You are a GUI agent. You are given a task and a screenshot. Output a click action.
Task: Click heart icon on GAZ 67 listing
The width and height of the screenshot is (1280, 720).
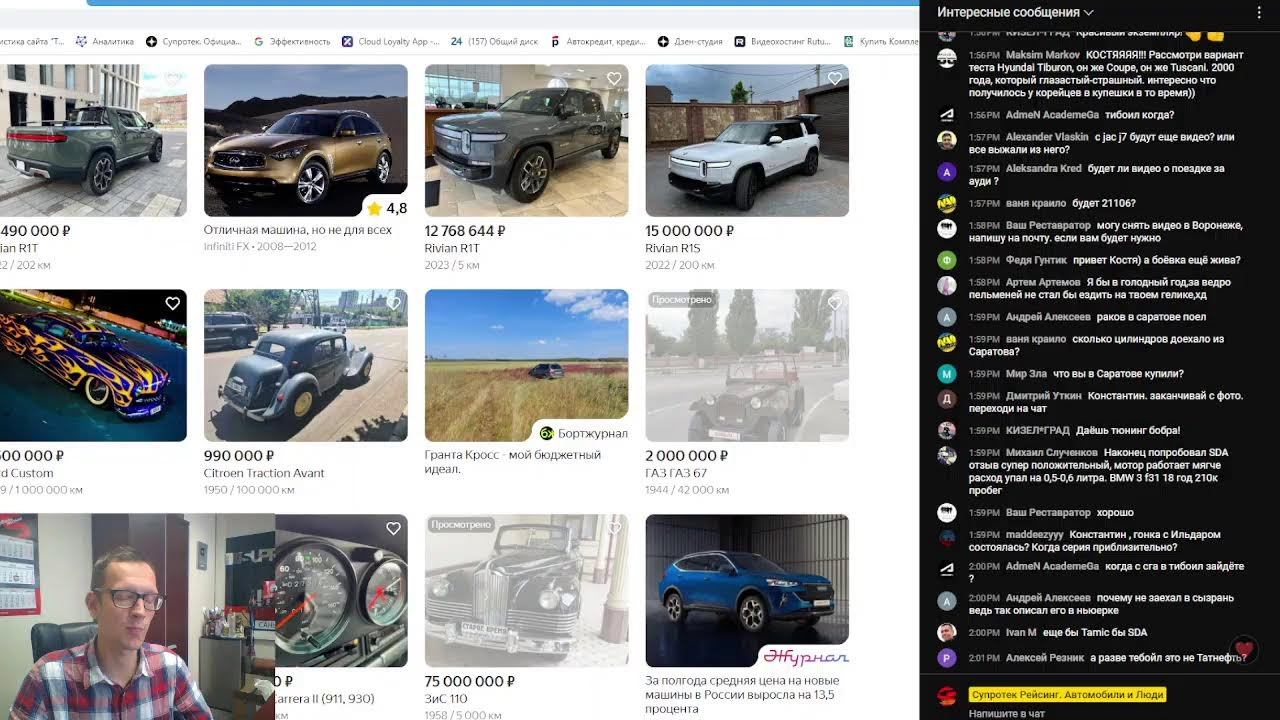[x=834, y=304]
